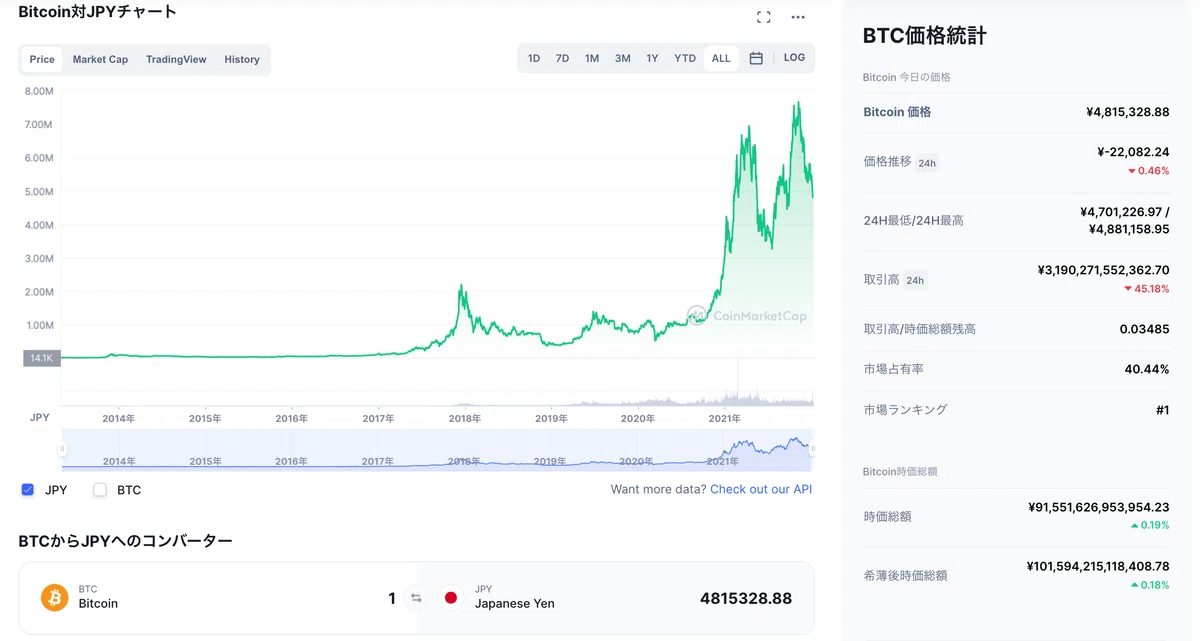Click the Bitcoin logo in converter
Image resolution: width=1200 pixels, height=641 pixels.
[55, 598]
